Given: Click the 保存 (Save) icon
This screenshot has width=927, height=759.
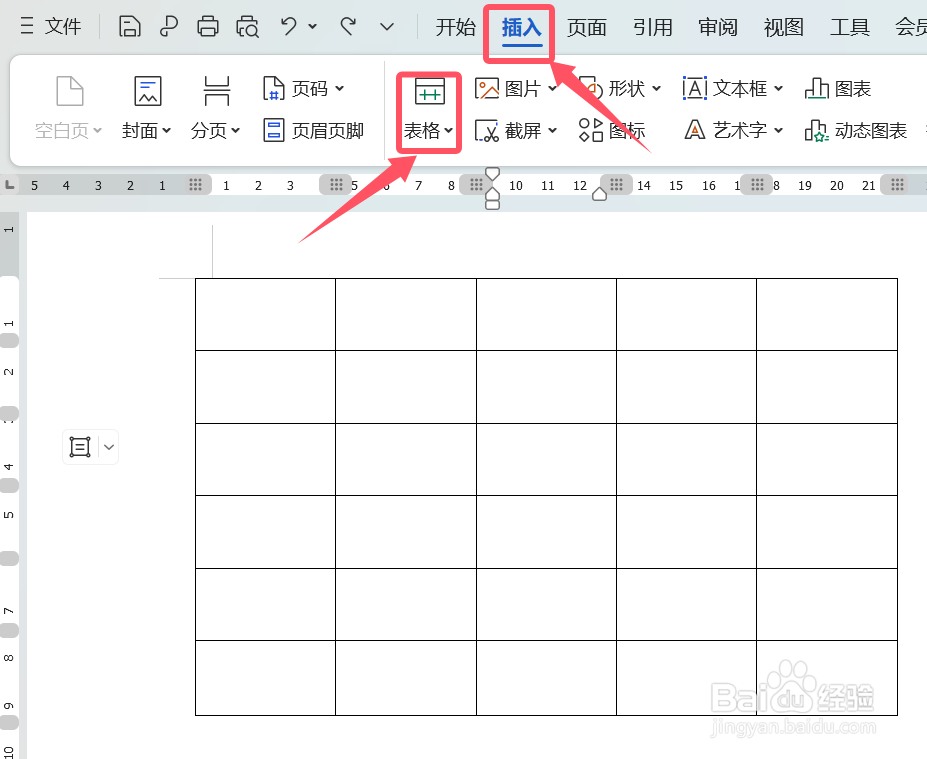Looking at the screenshot, I should click(x=130, y=27).
